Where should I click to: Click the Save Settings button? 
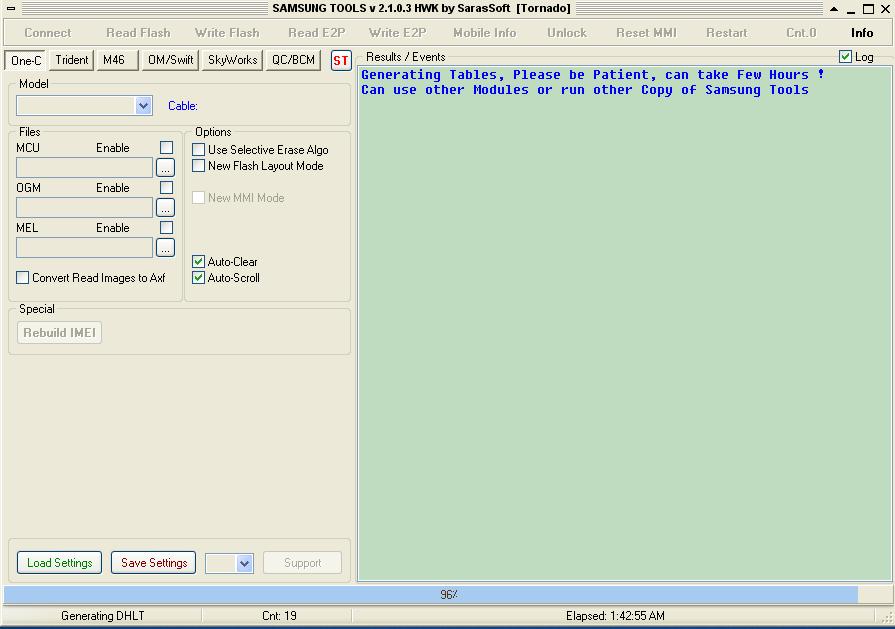[154, 563]
